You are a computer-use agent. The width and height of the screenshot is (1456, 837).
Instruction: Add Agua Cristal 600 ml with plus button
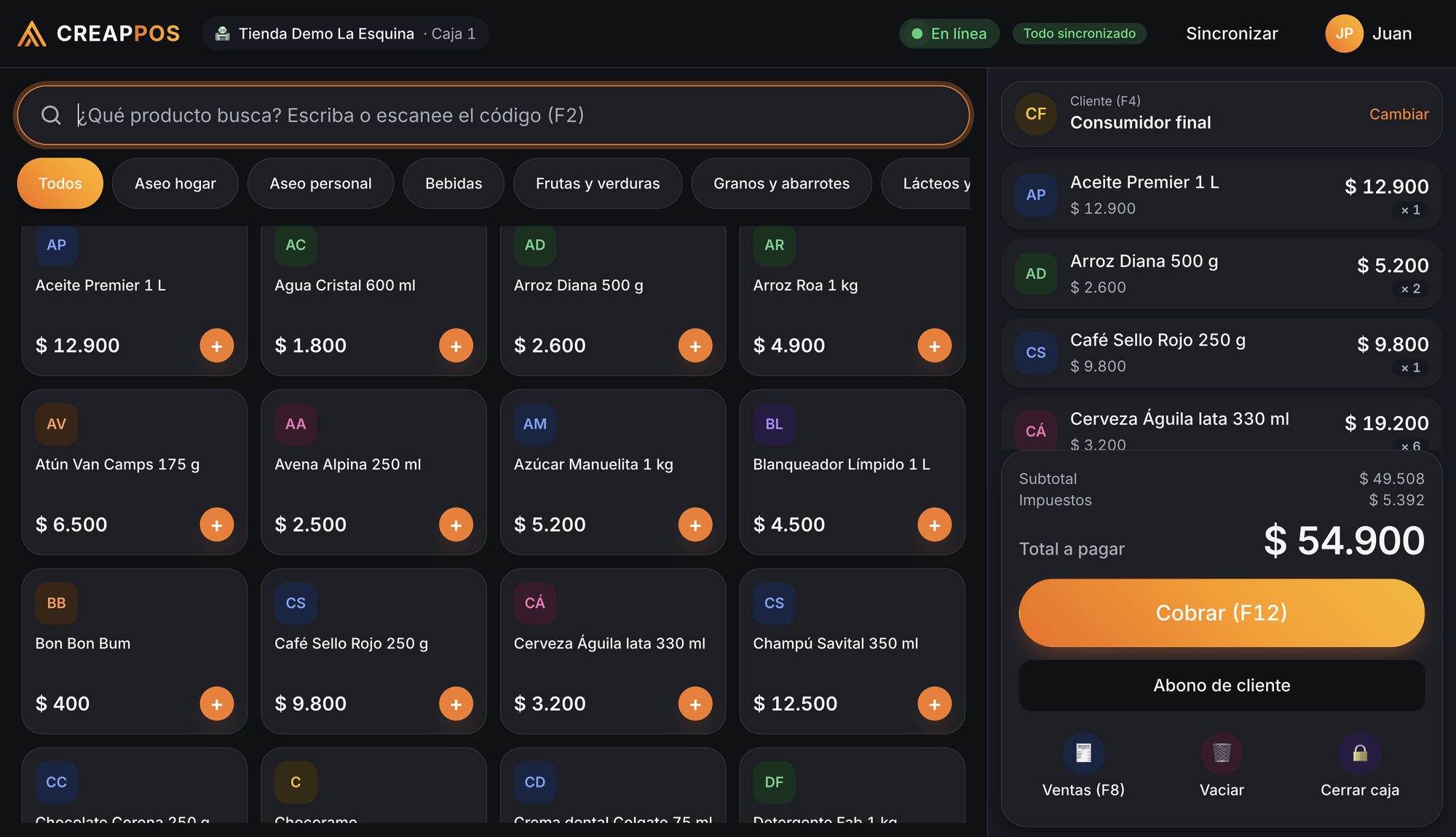coord(456,346)
